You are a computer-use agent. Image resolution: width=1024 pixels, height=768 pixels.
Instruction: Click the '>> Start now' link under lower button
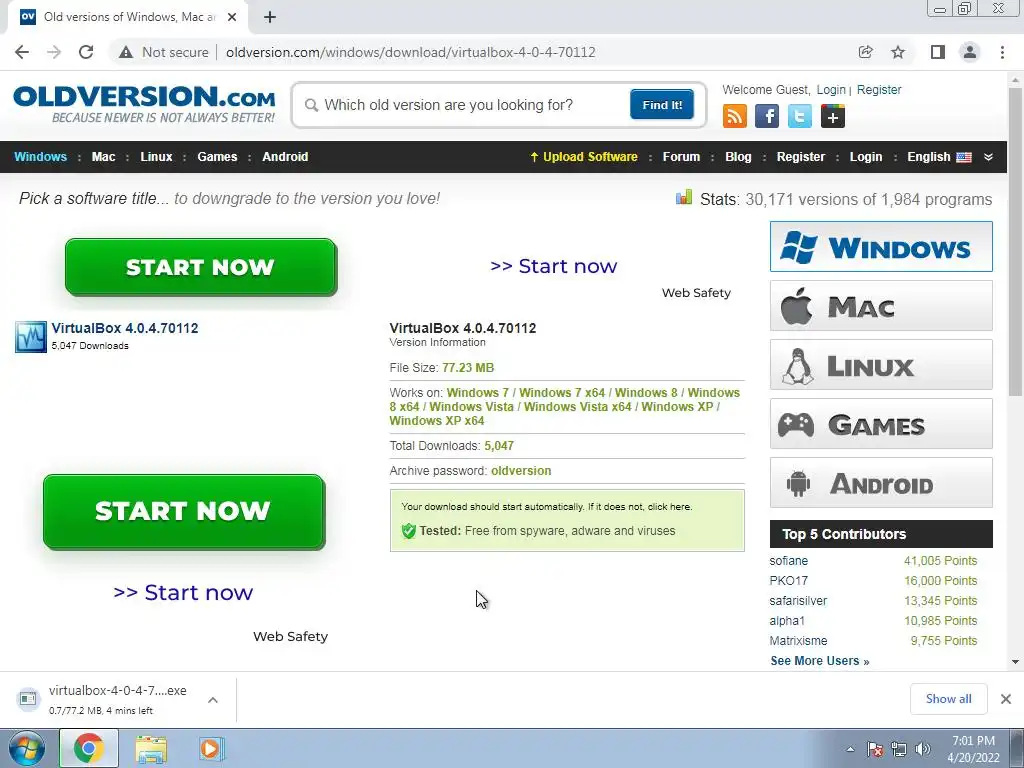coord(183,592)
